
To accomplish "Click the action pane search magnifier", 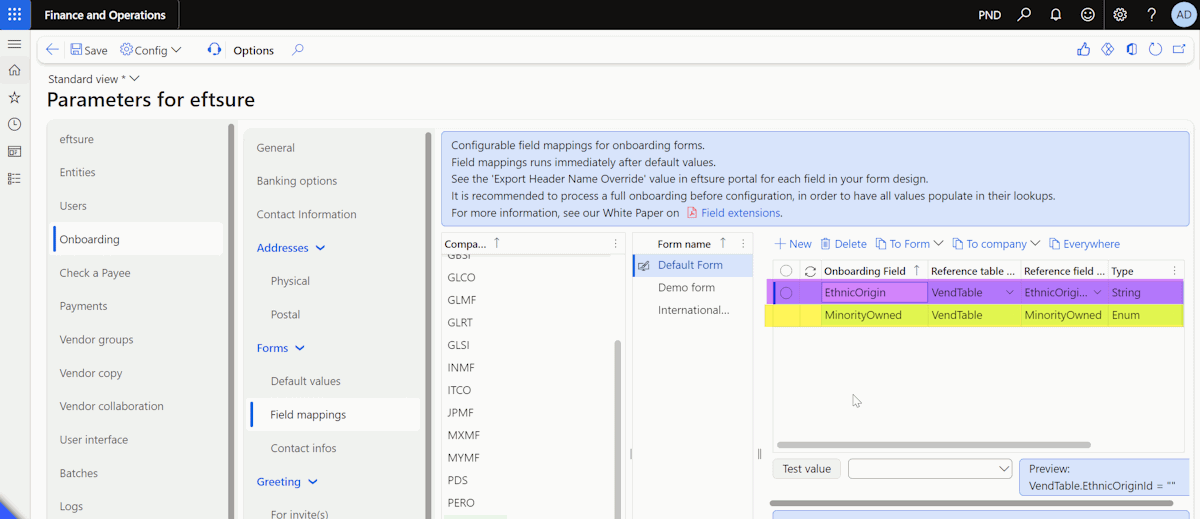I will pos(297,50).
